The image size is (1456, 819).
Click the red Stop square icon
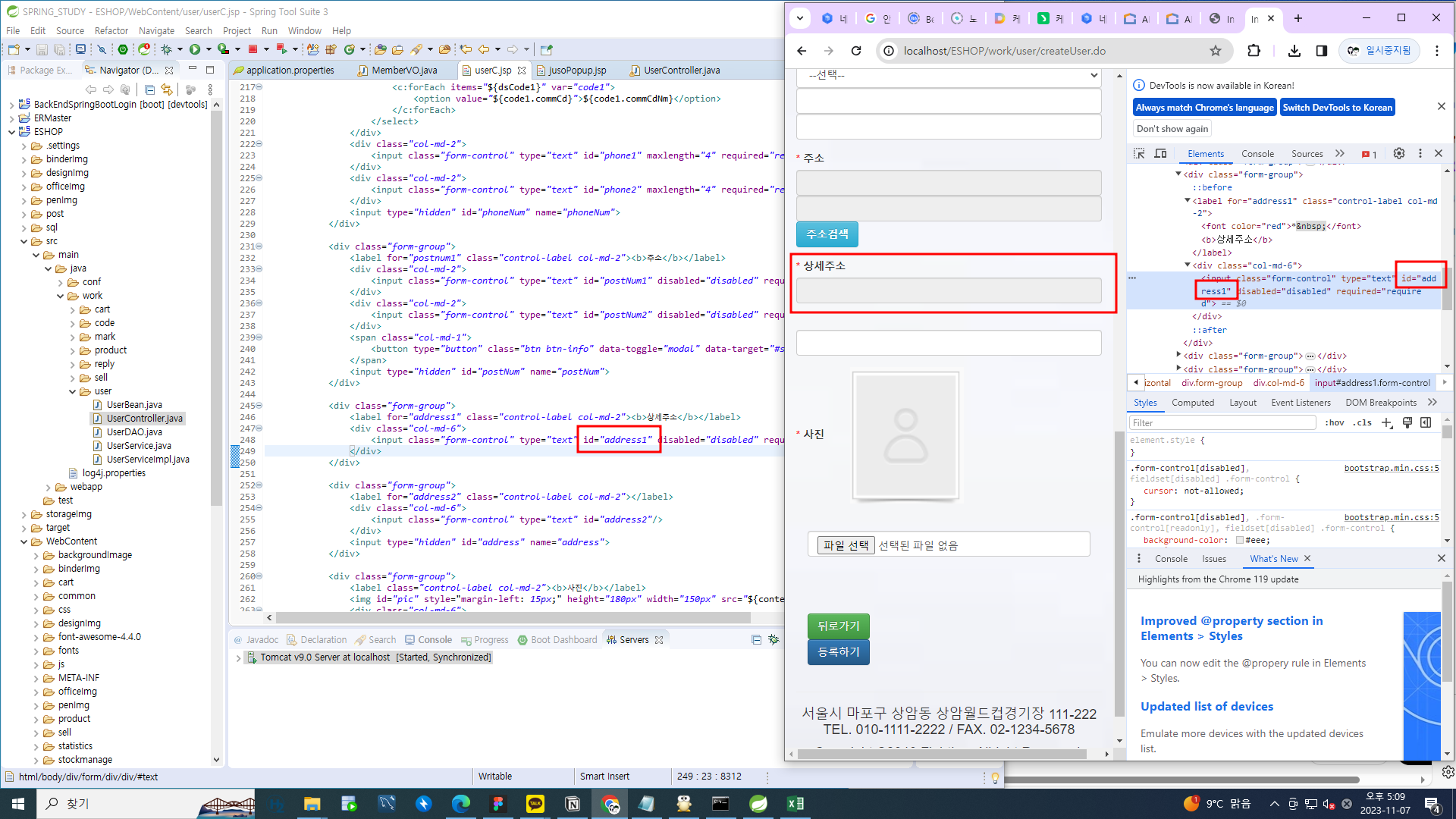click(253, 49)
